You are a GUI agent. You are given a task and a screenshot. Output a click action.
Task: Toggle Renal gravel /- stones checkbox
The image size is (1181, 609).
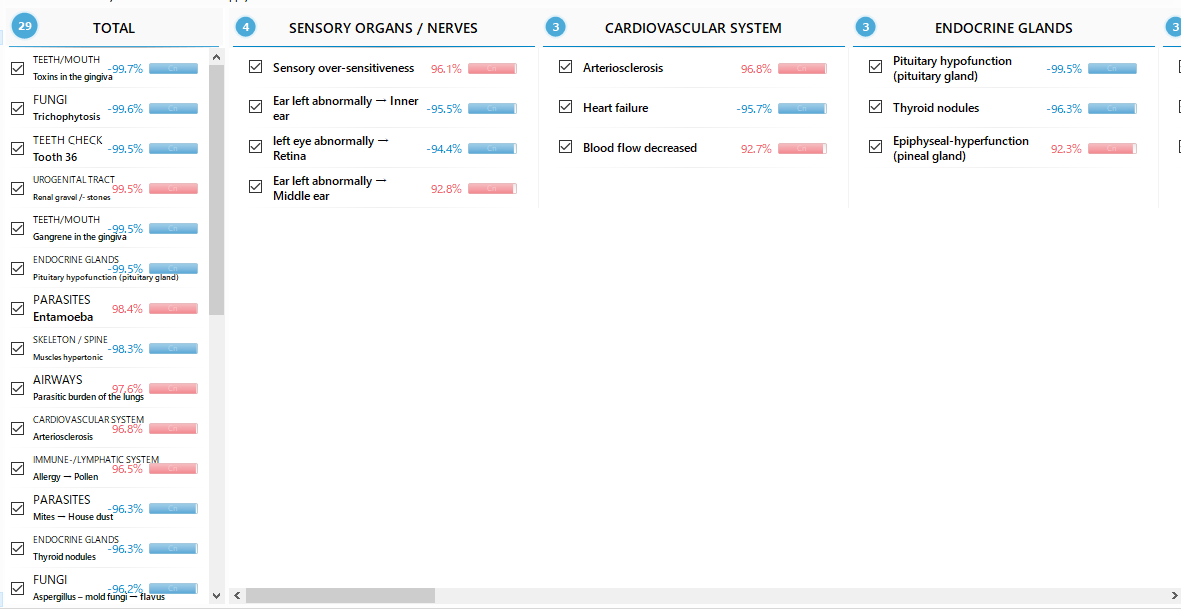tap(17, 188)
